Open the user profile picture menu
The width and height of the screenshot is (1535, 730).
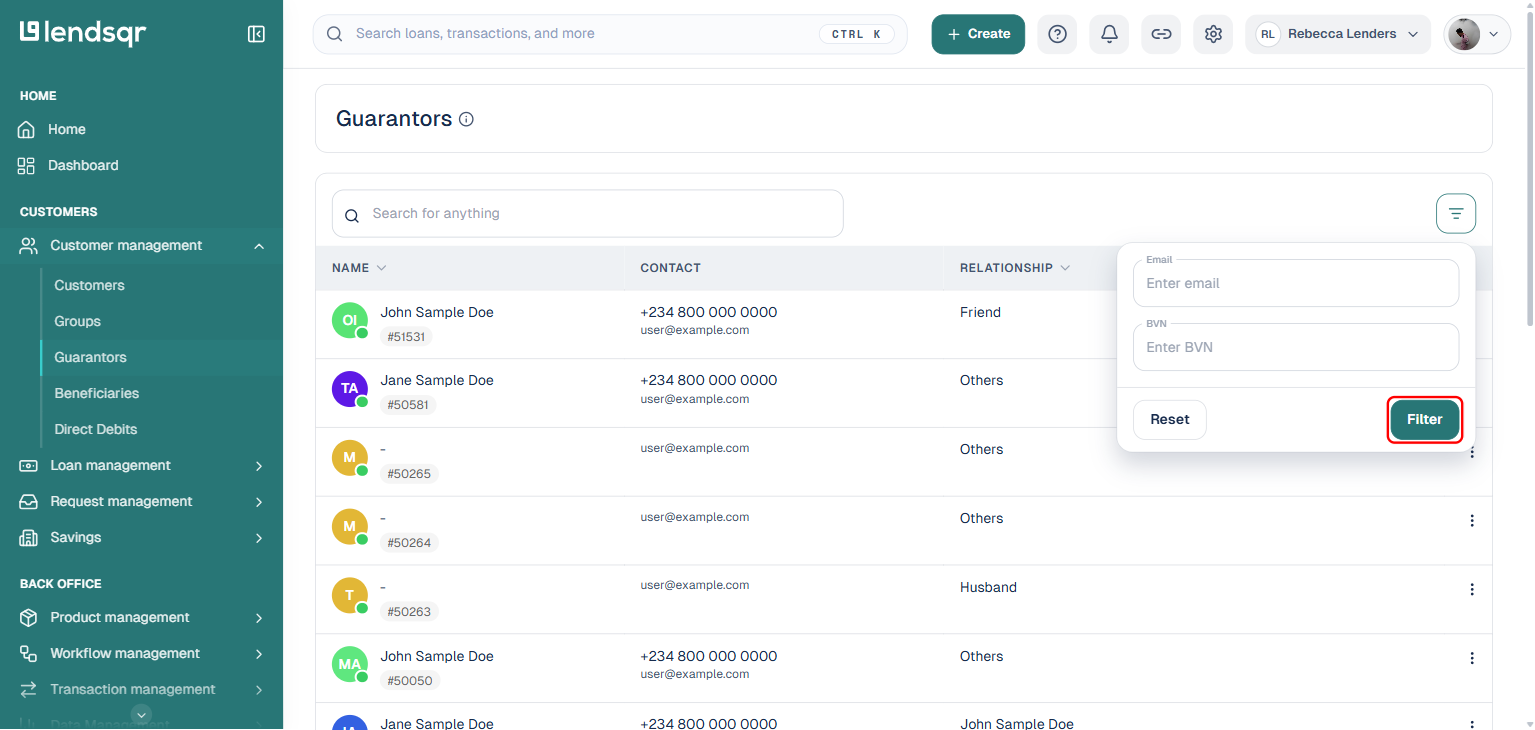coord(1476,34)
